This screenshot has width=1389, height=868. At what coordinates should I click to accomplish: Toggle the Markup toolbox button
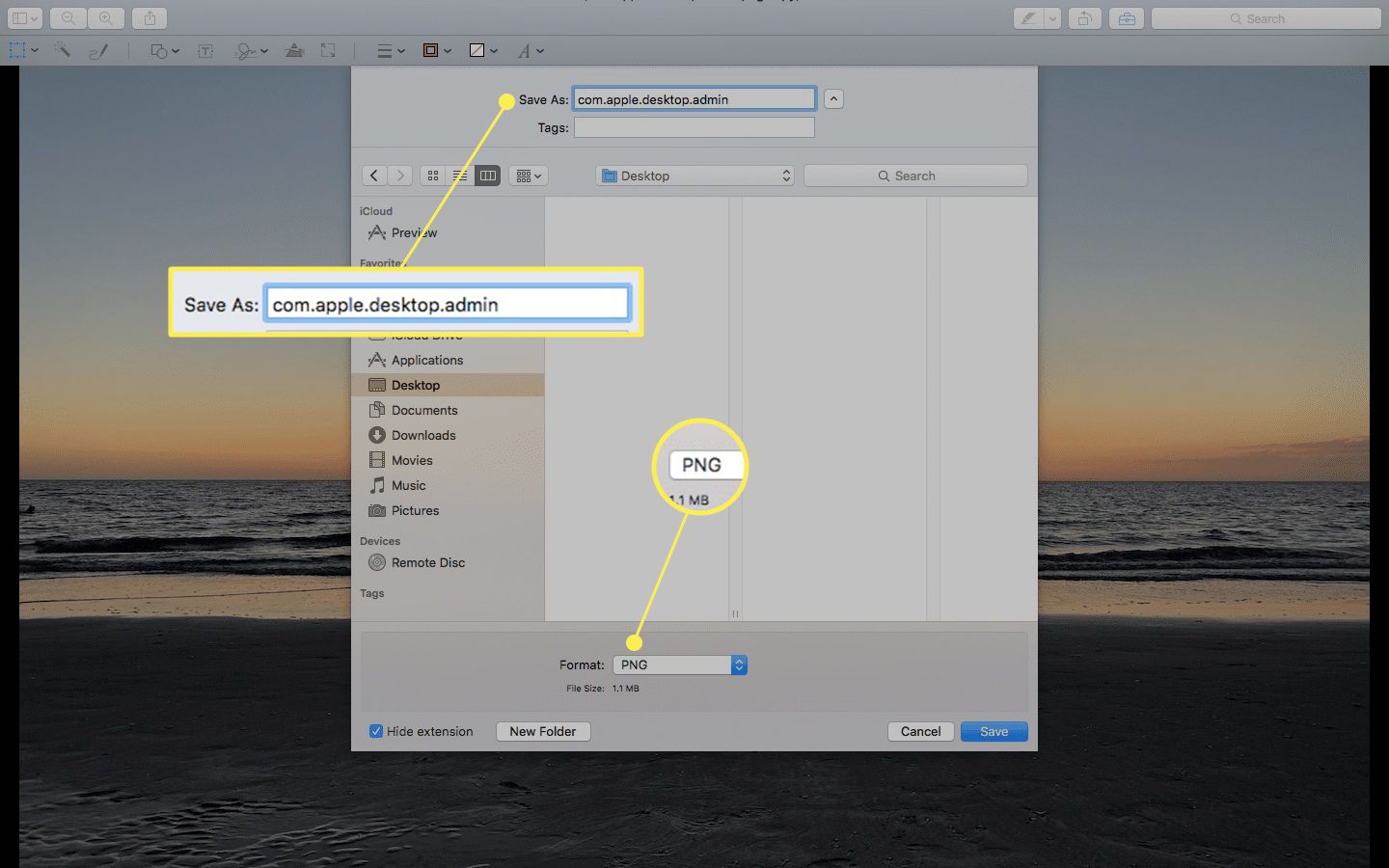[x=1127, y=18]
